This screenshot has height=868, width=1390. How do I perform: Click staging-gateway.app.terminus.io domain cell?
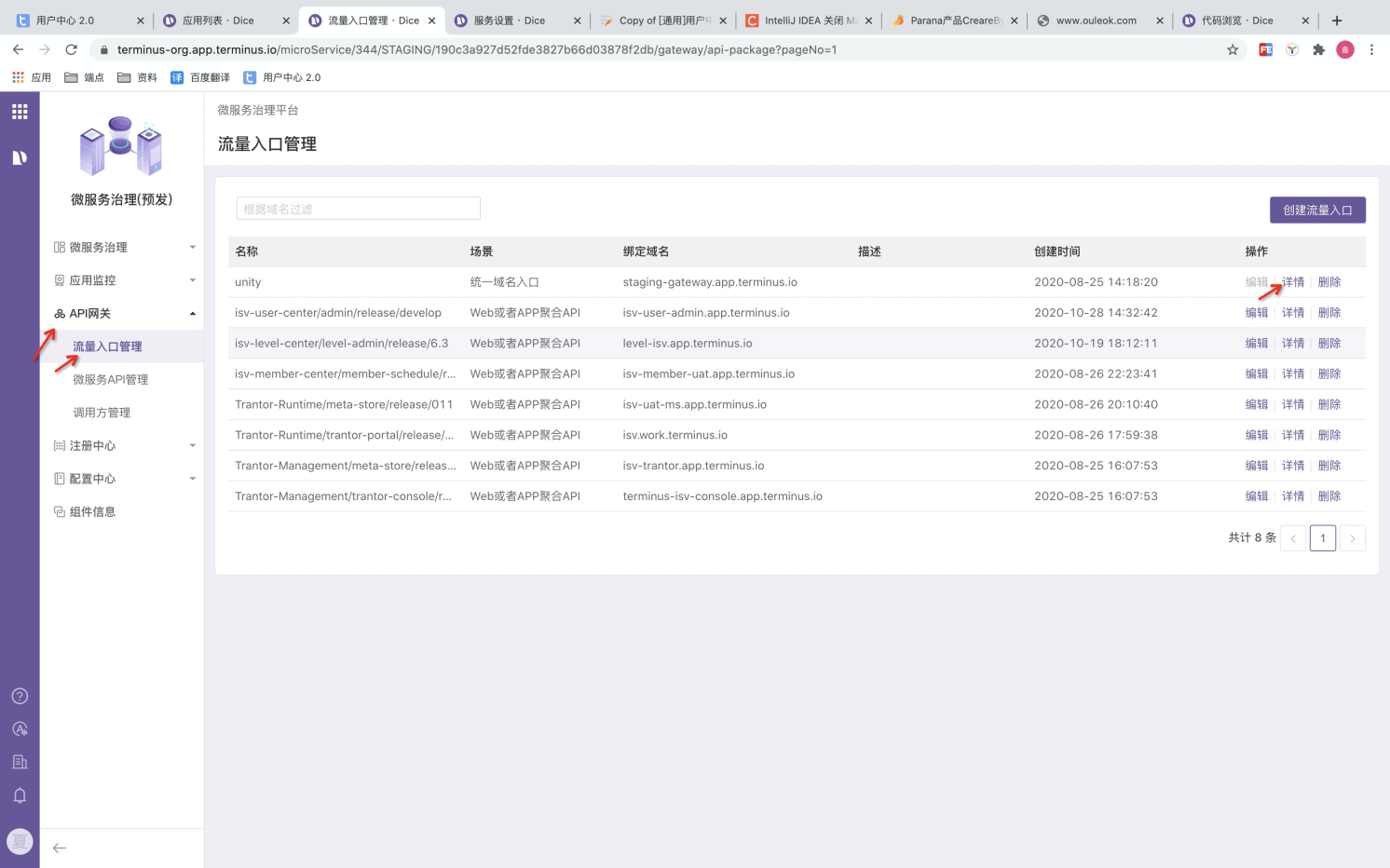[x=710, y=282]
